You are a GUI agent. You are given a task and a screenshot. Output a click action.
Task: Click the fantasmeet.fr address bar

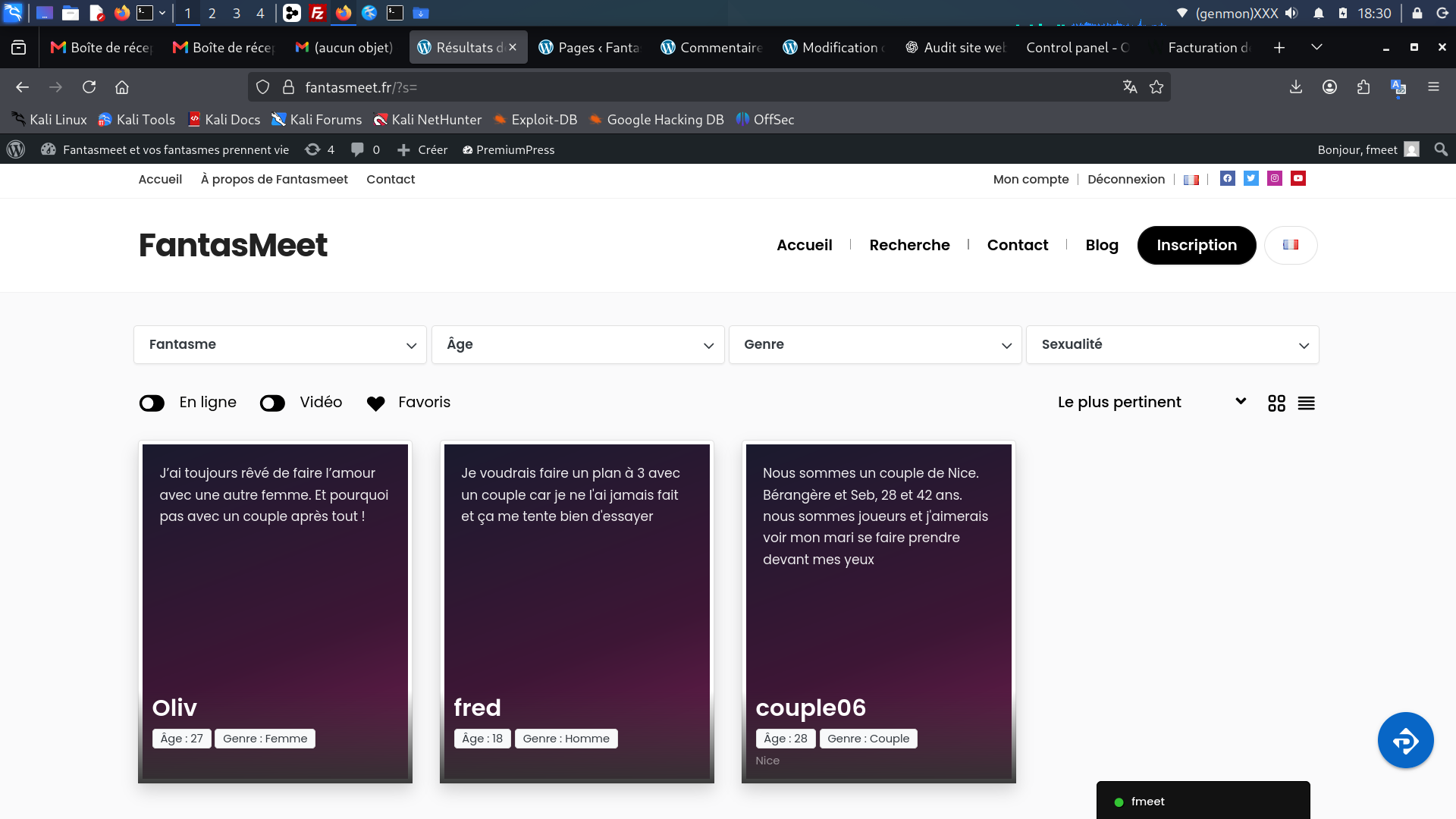pyautogui.click(x=709, y=87)
